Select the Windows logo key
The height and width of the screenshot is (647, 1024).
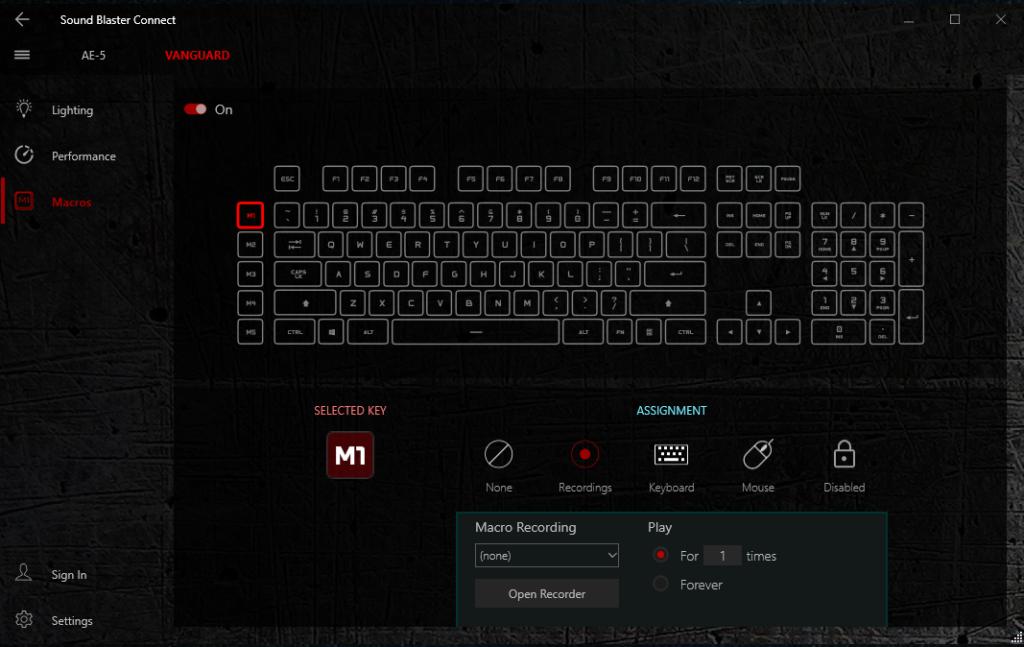[332, 332]
